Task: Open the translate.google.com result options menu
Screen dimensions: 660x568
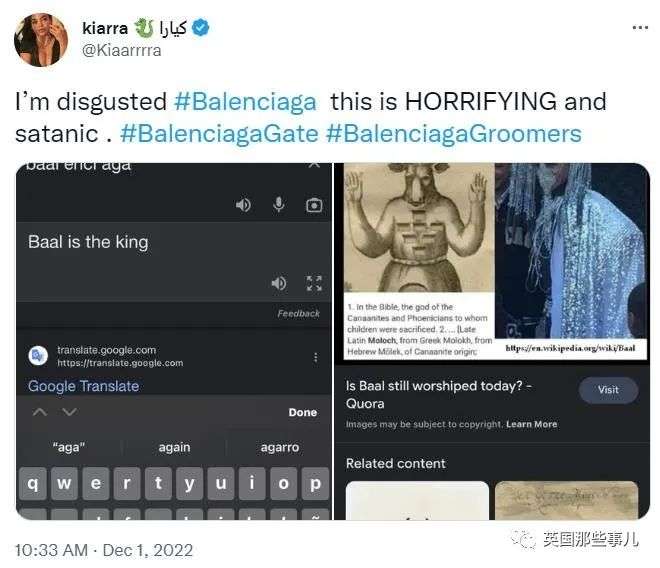Action: pos(315,357)
